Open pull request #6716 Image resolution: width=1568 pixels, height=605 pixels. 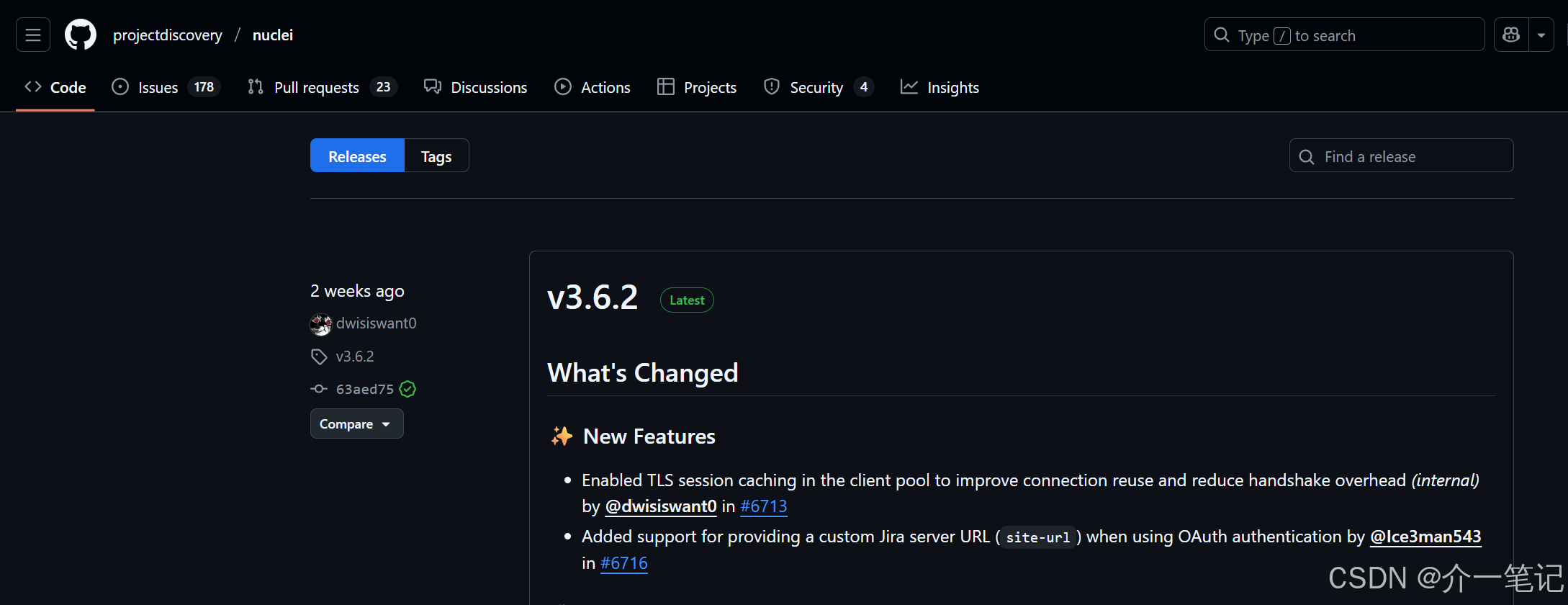[624, 563]
